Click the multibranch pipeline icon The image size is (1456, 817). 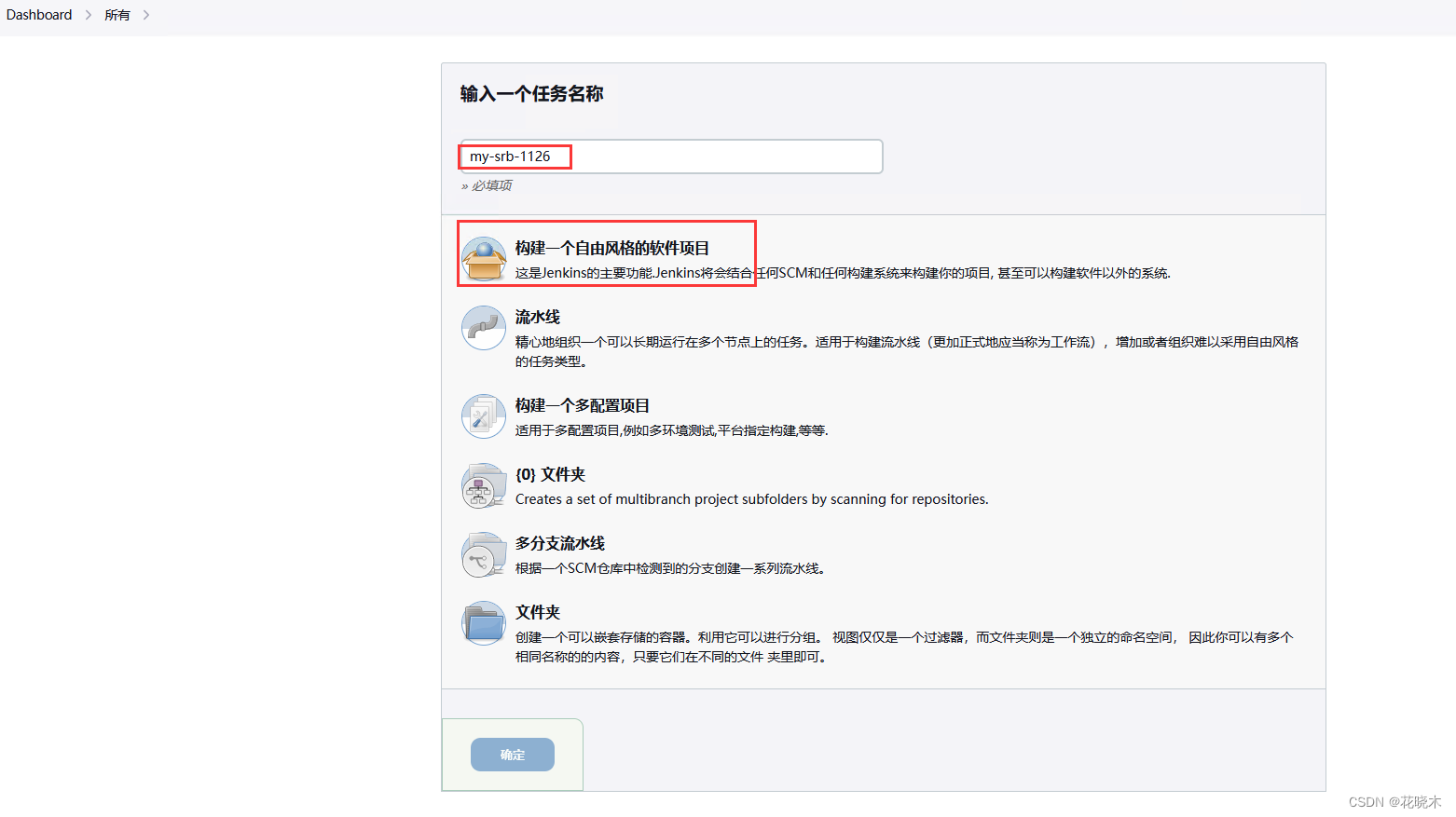pos(484,554)
